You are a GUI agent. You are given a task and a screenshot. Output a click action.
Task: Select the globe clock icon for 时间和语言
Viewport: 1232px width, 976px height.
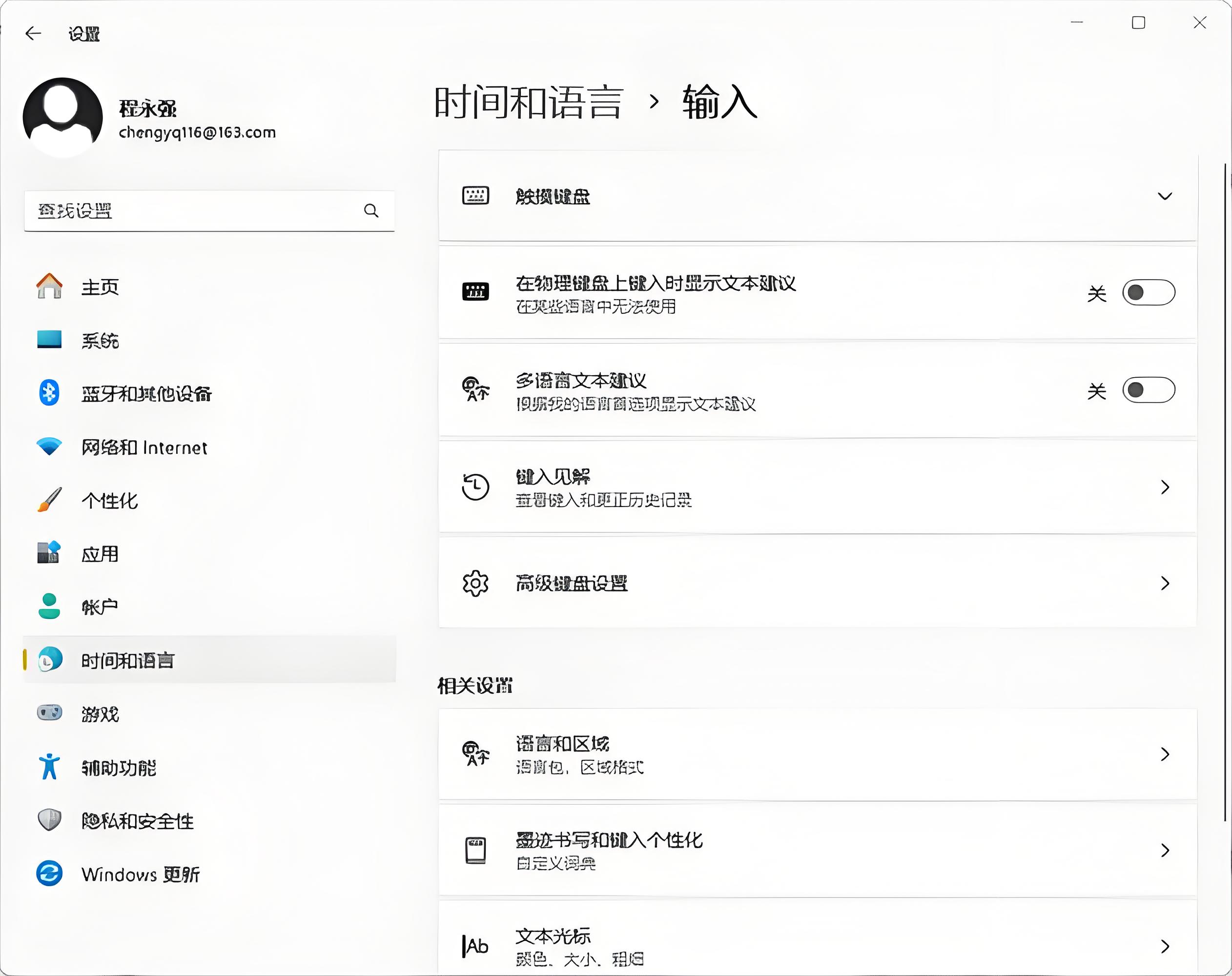point(50,659)
